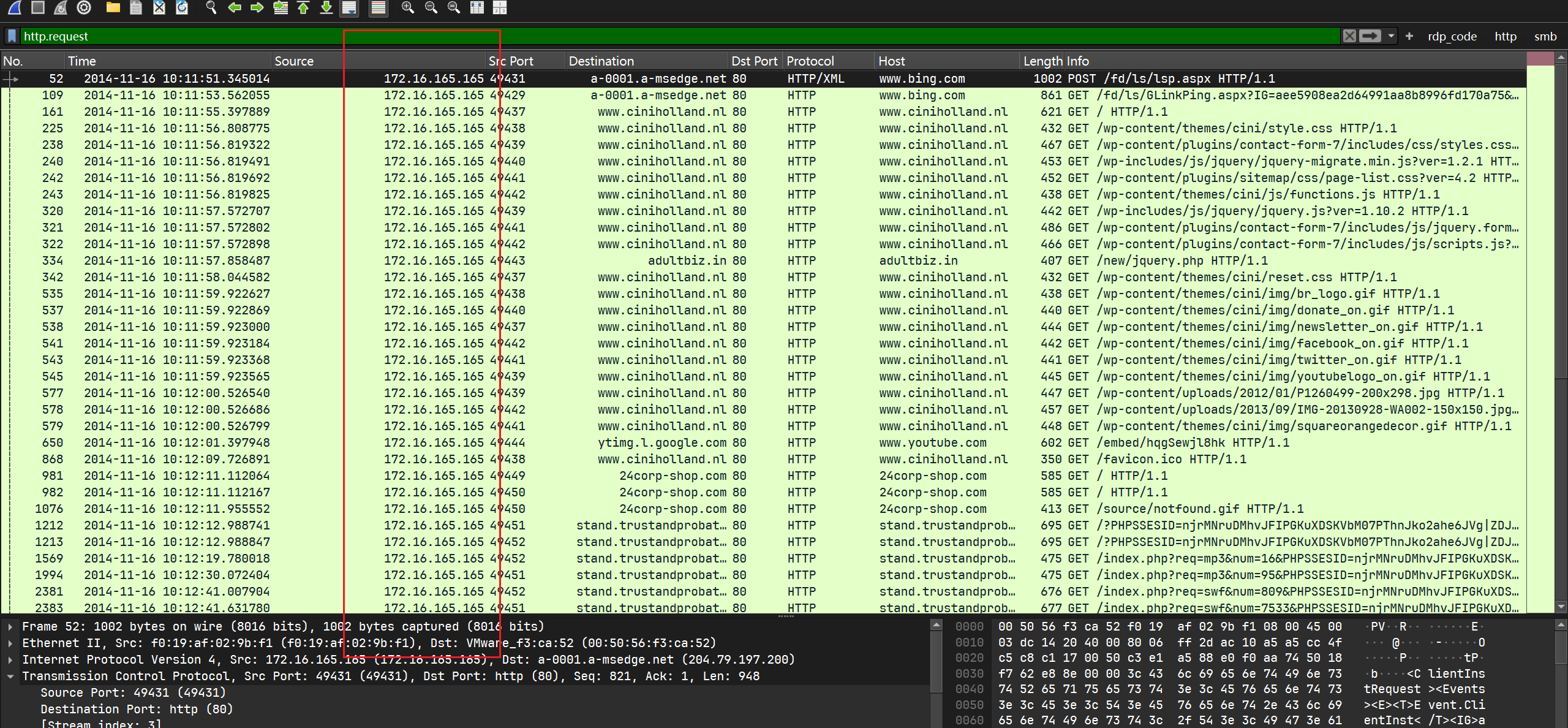Toggle auto-scroll during live capture
1568x728 pixels.
coord(349,7)
